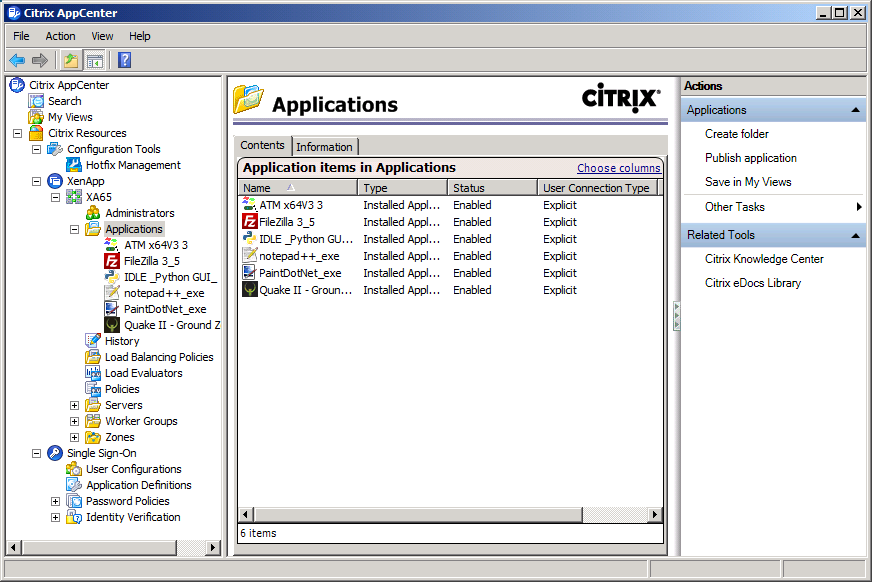Screen dimensions: 872x582
Task: Open Citrix Knowledge Center link
Action: 764,259
